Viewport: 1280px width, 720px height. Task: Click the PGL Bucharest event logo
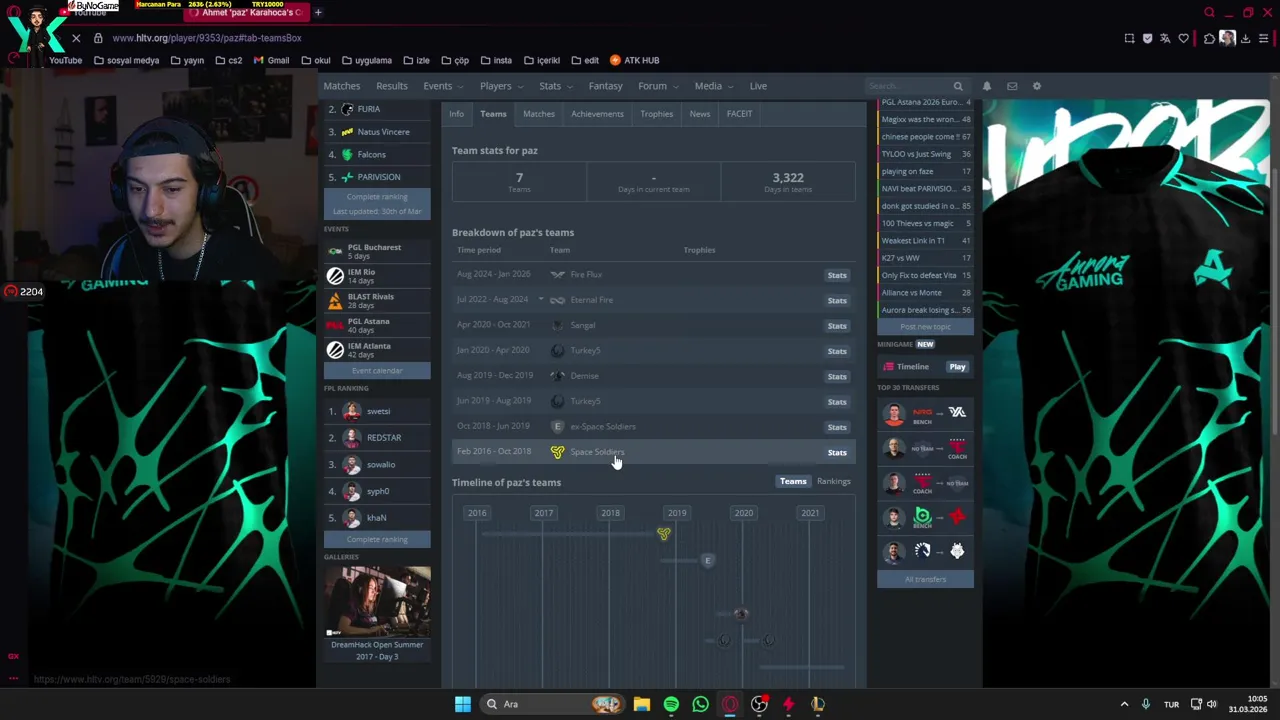[335, 251]
